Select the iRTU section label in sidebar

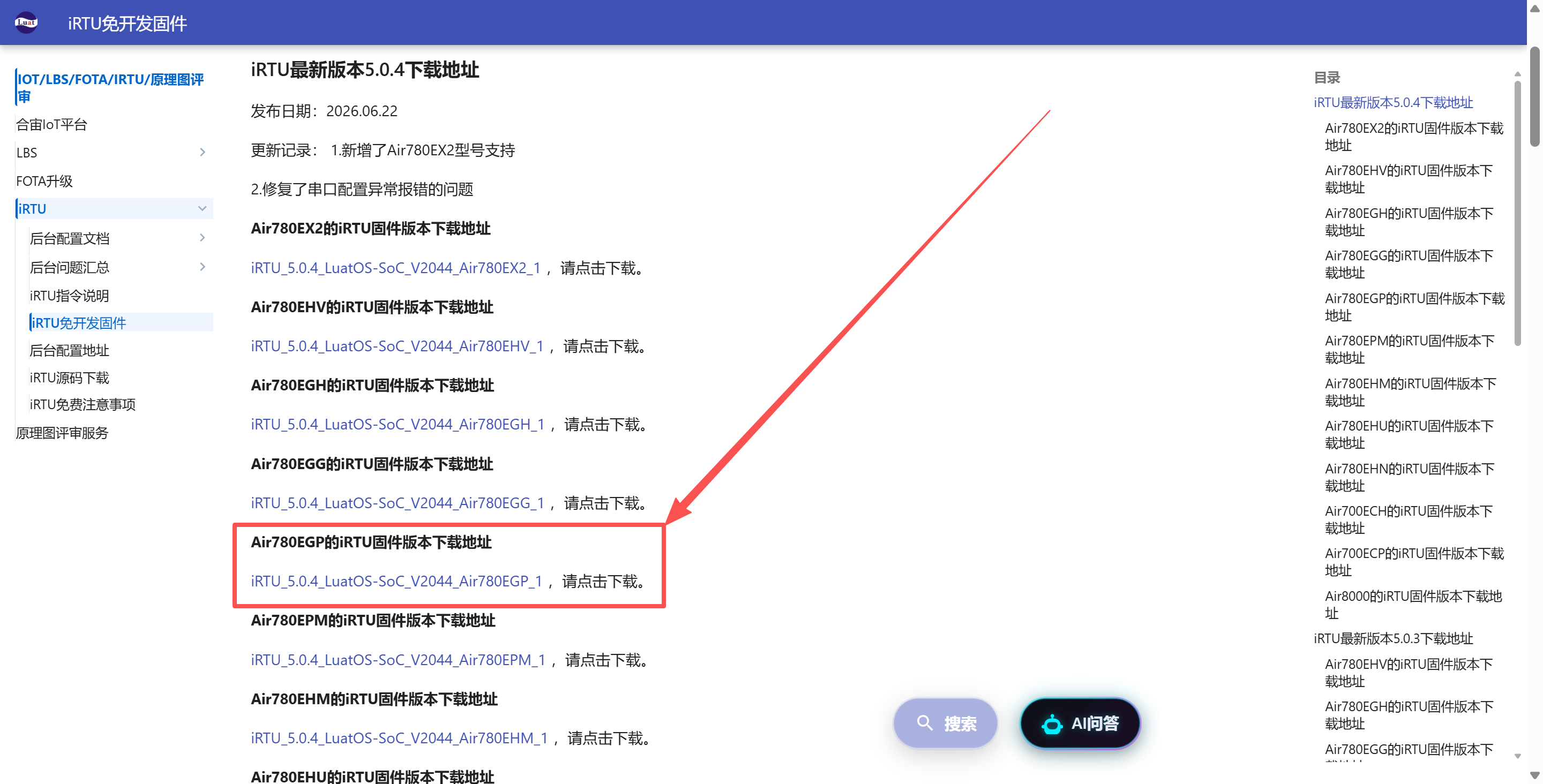point(32,209)
